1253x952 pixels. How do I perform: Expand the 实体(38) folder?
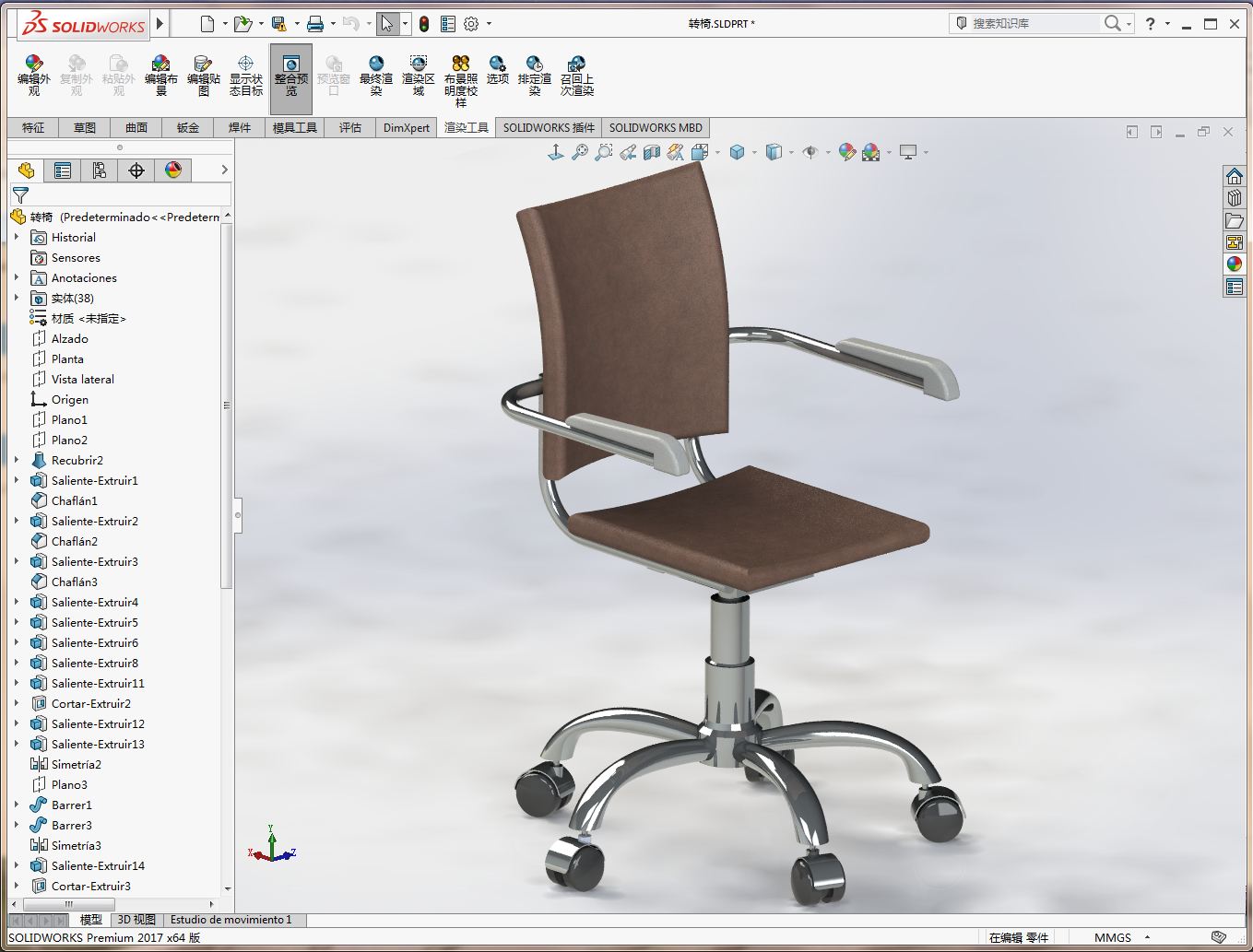(17, 299)
